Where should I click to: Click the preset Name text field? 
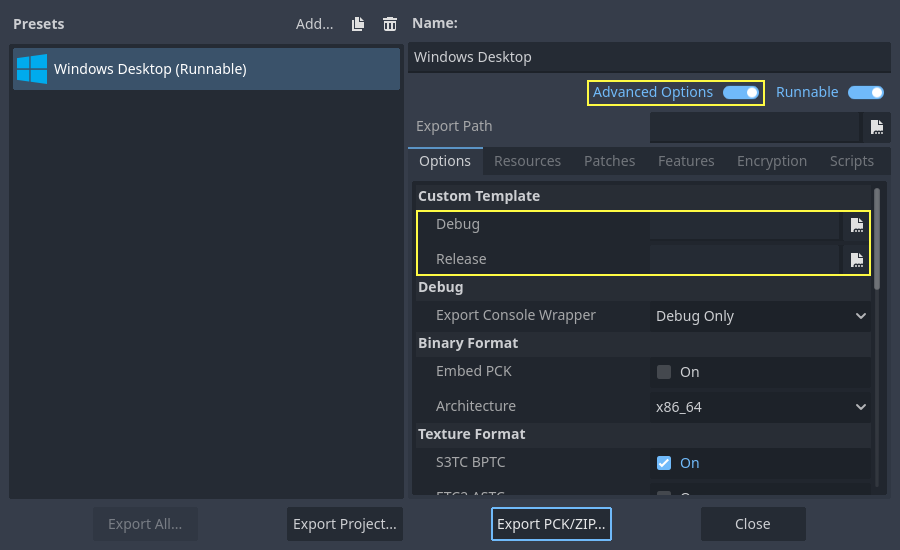click(x=649, y=57)
